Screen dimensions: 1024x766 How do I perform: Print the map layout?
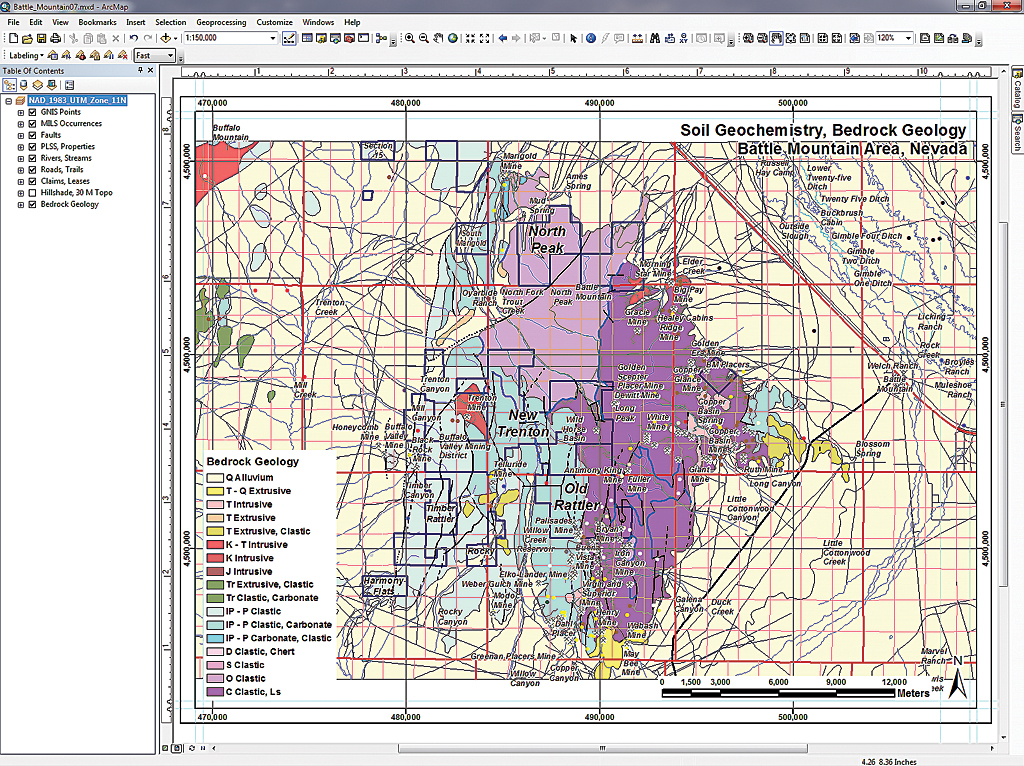coord(56,39)
